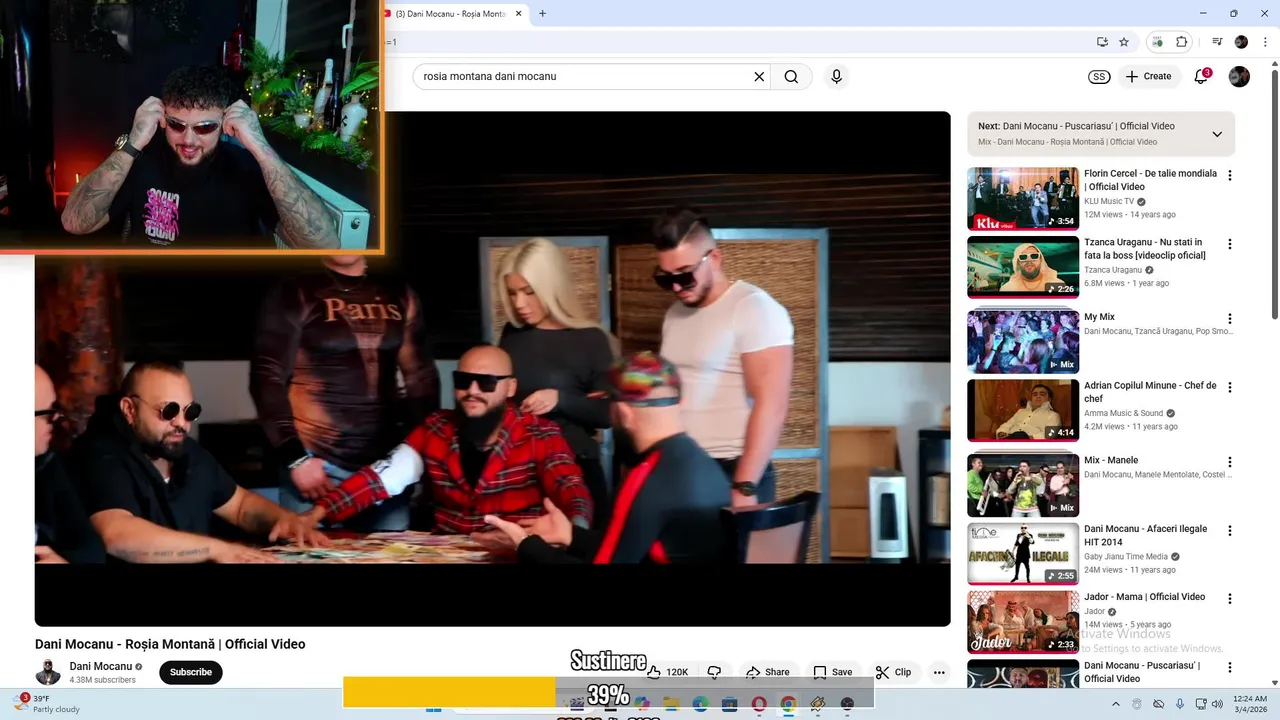Open YouTube notifications bell
Viewport: 1280px width, 720px height.
(1202, 76)
